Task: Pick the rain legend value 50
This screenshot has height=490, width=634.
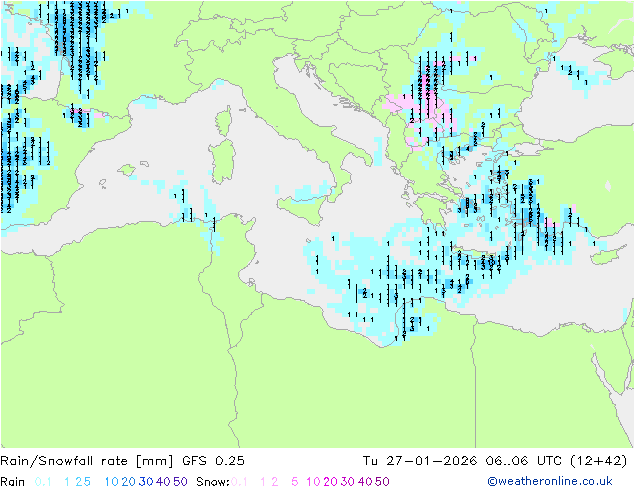Action: 180,482
